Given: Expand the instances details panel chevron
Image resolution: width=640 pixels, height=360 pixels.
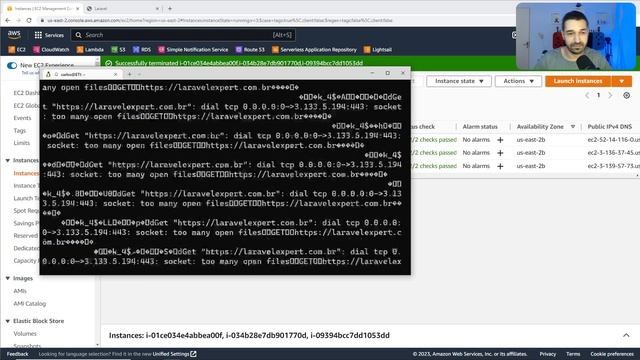Looking at the screenshot, I should 626,336.
